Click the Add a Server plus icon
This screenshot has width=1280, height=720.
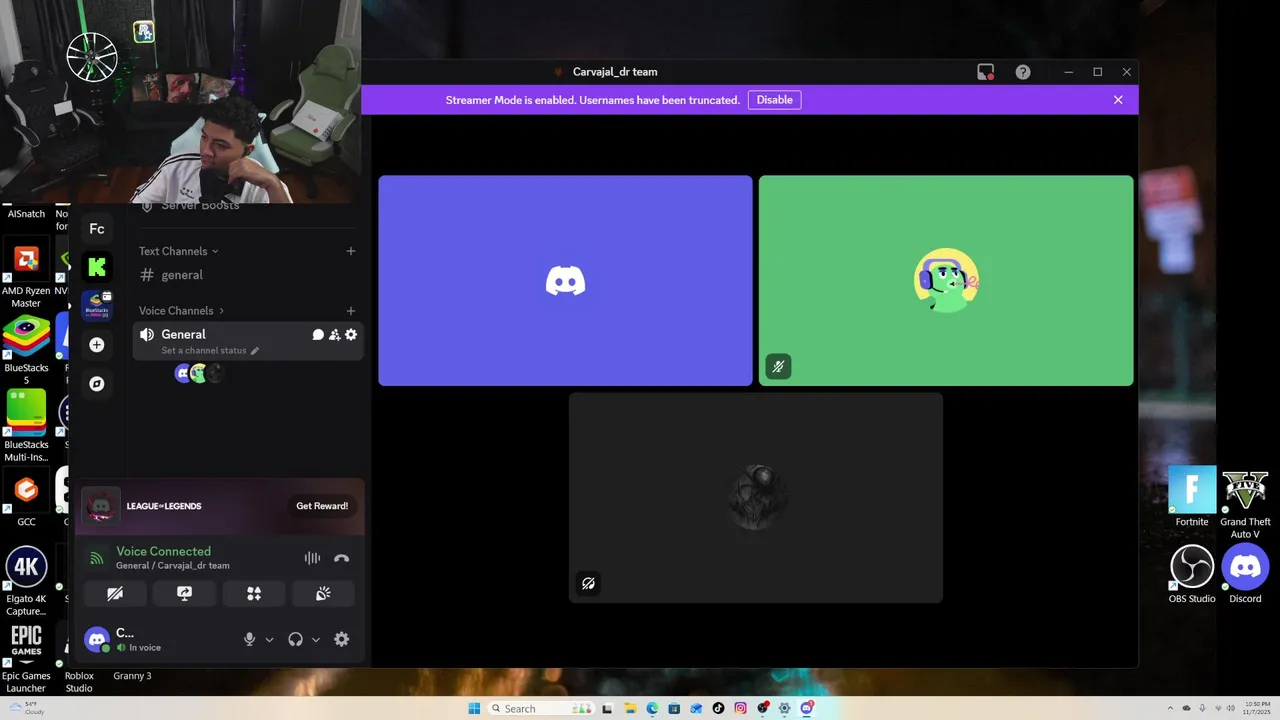pos(97,345)
